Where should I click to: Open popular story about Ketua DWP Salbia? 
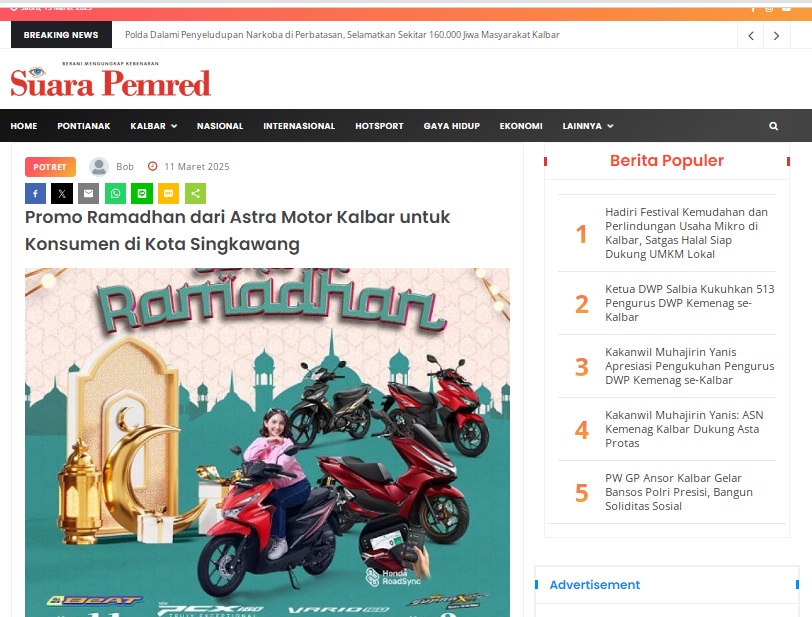coord(689,303)
